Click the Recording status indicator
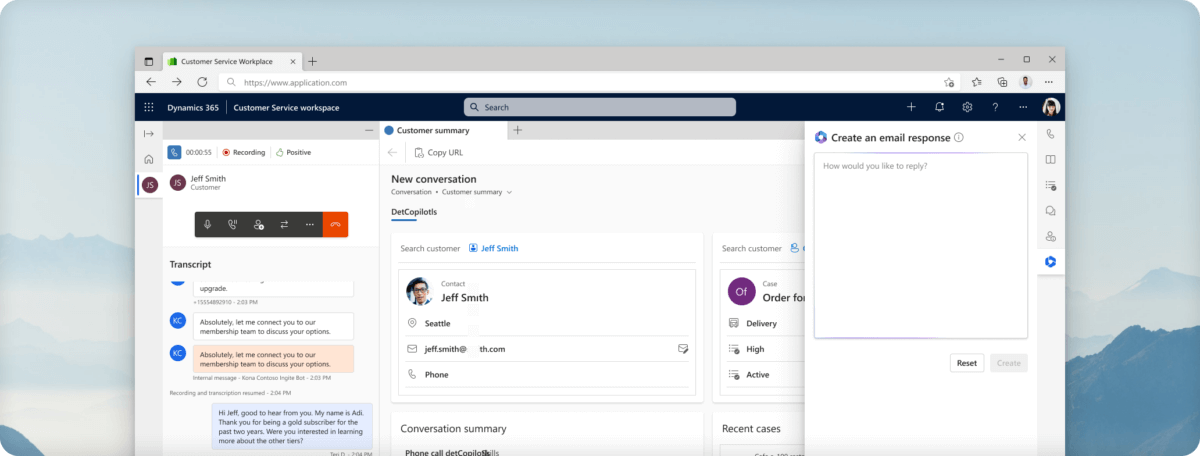 (244, 152)
